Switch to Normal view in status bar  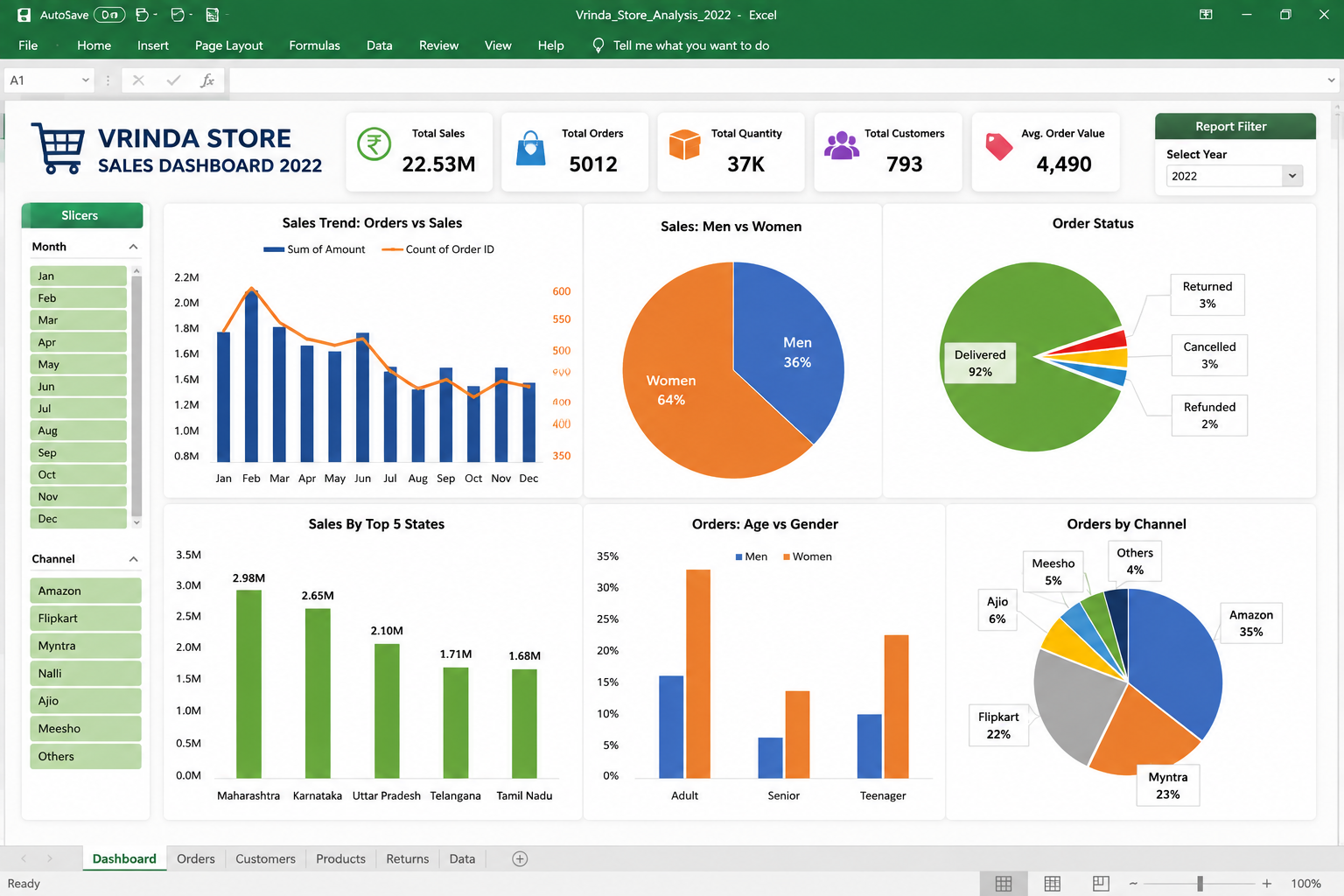pos(1004,884)
